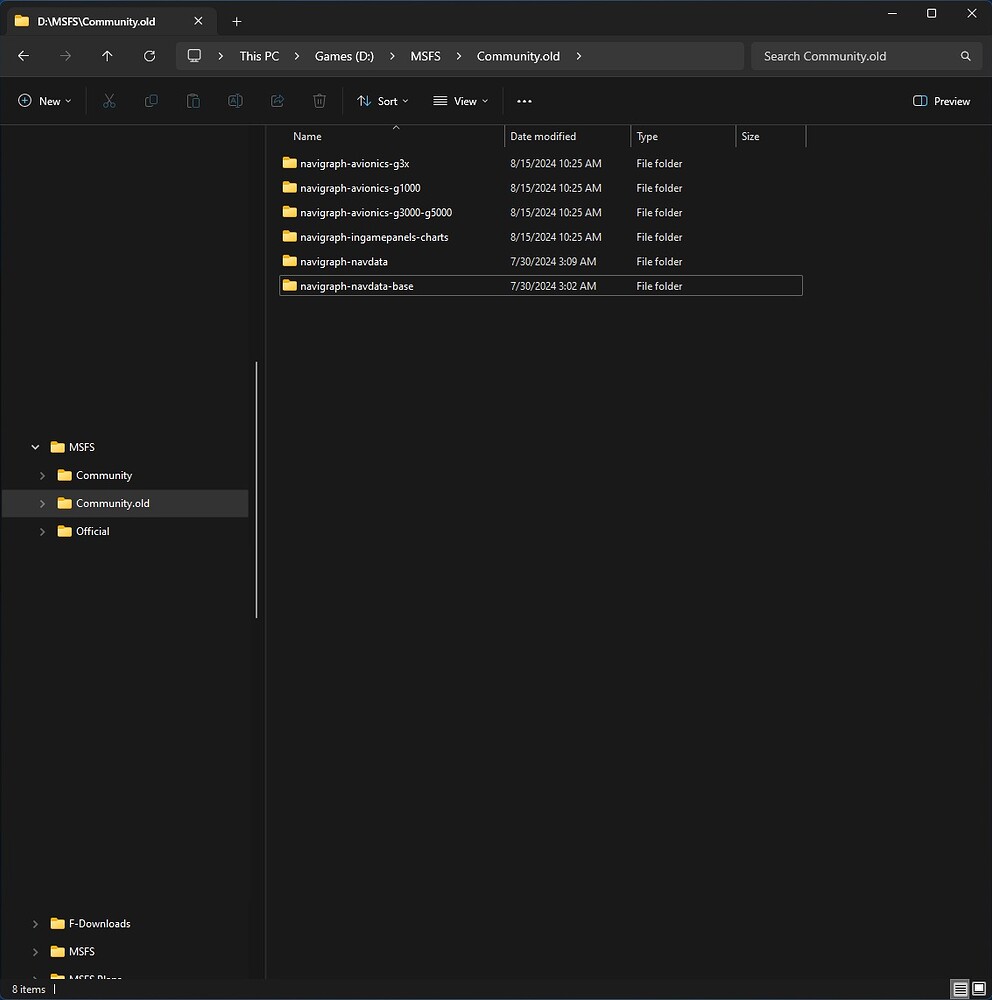The image size is (992, 1000).
Task: Click the Copy icon in the toolbar
Action: point(151,101)
